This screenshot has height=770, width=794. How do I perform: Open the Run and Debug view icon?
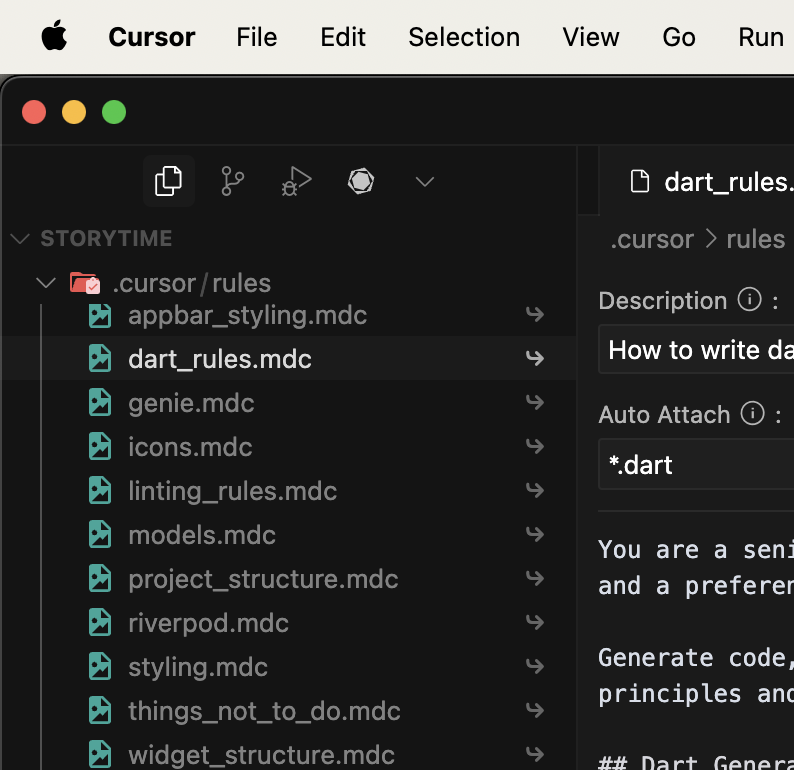296,181
